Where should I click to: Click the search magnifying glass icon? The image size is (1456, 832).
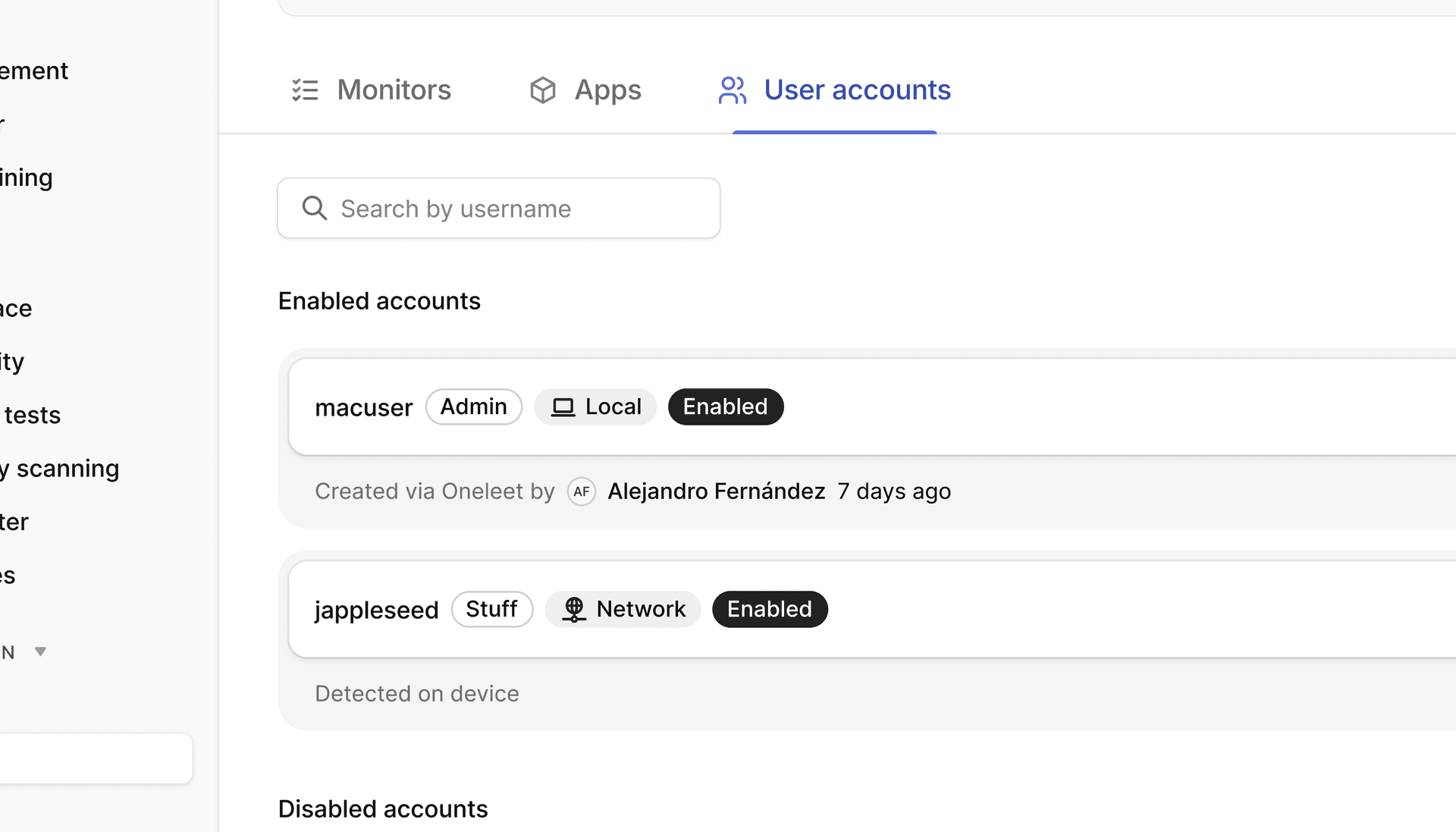(x=314, y=208)
